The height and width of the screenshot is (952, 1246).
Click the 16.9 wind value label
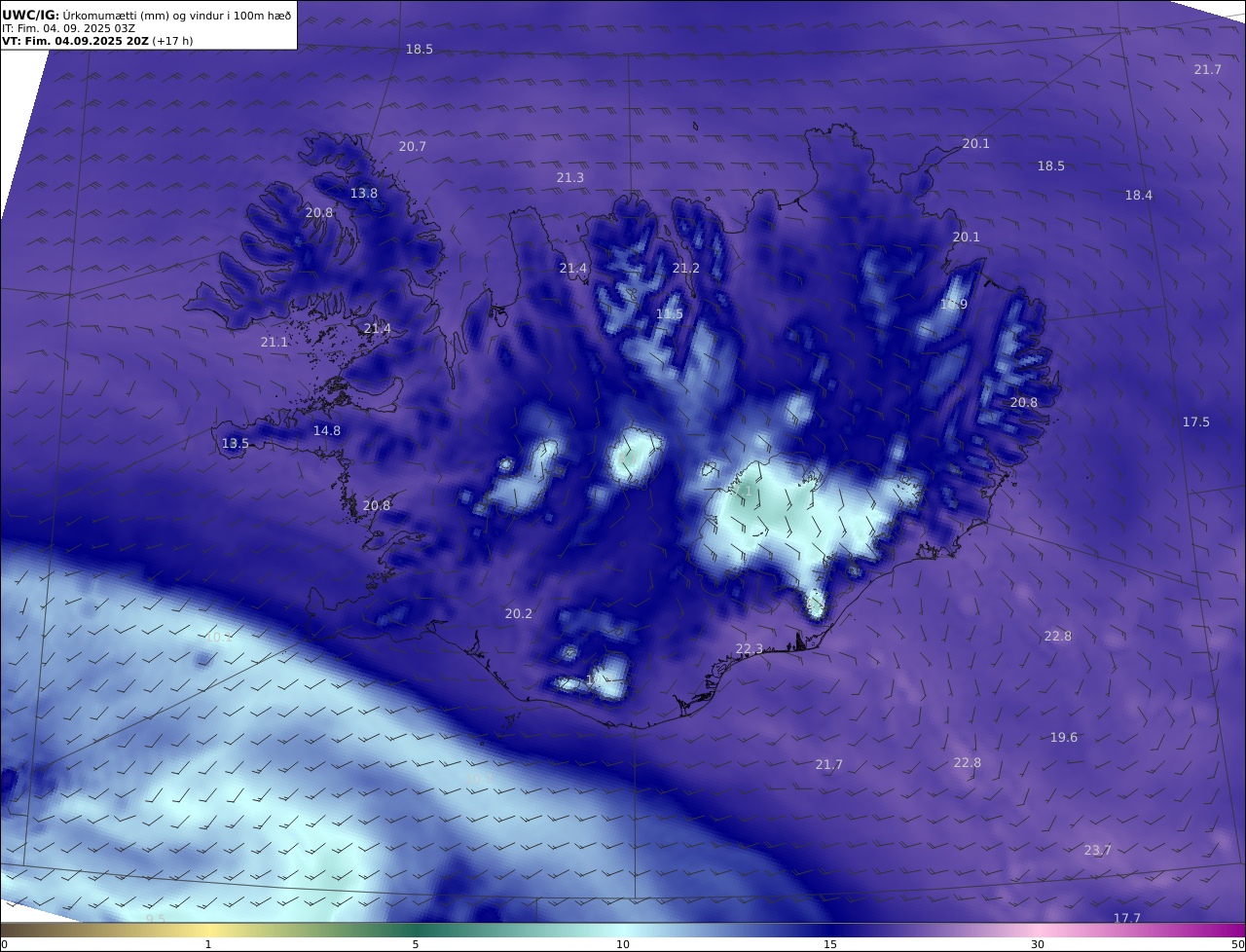(954, 304)
